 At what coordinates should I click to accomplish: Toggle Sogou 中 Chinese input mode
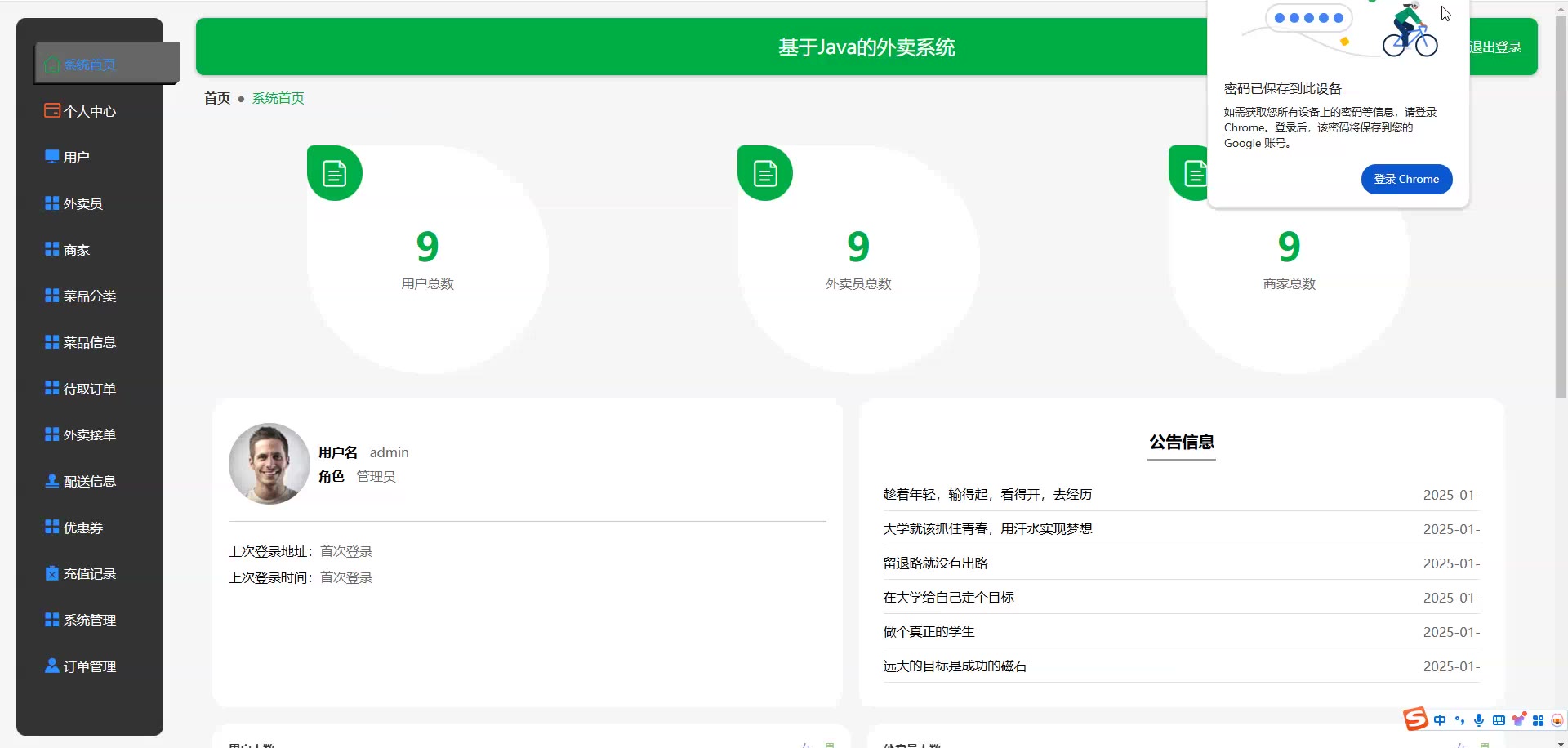(1440, 720)
